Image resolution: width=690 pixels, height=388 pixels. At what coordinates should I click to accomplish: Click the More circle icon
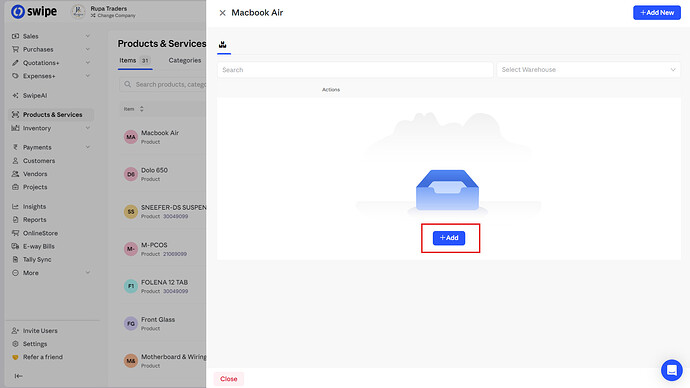pos(15,273)
